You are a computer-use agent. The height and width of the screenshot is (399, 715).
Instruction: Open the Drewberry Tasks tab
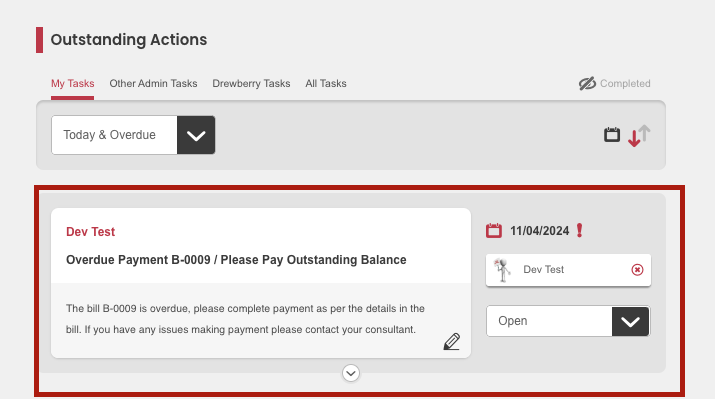(x=251, y=84)
